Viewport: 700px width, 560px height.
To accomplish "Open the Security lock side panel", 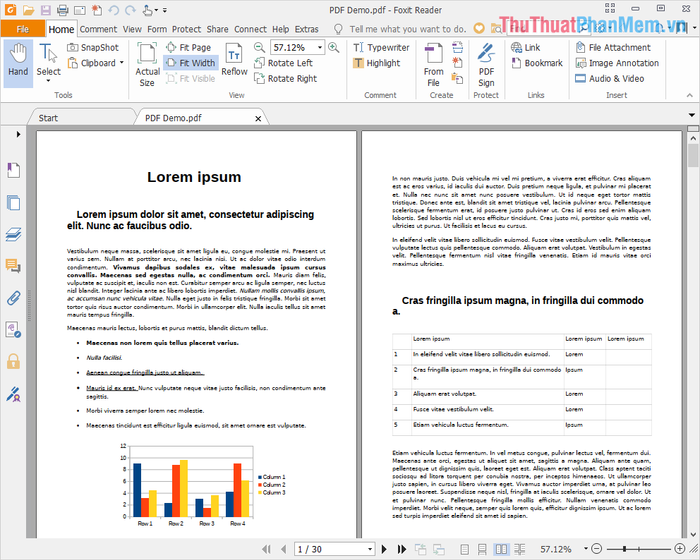I will click(x=13, y=361).
